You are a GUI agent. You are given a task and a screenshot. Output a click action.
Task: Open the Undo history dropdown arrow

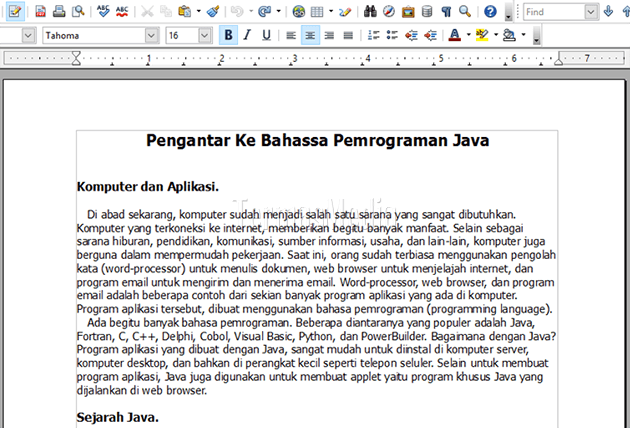(x=251, y=12)
